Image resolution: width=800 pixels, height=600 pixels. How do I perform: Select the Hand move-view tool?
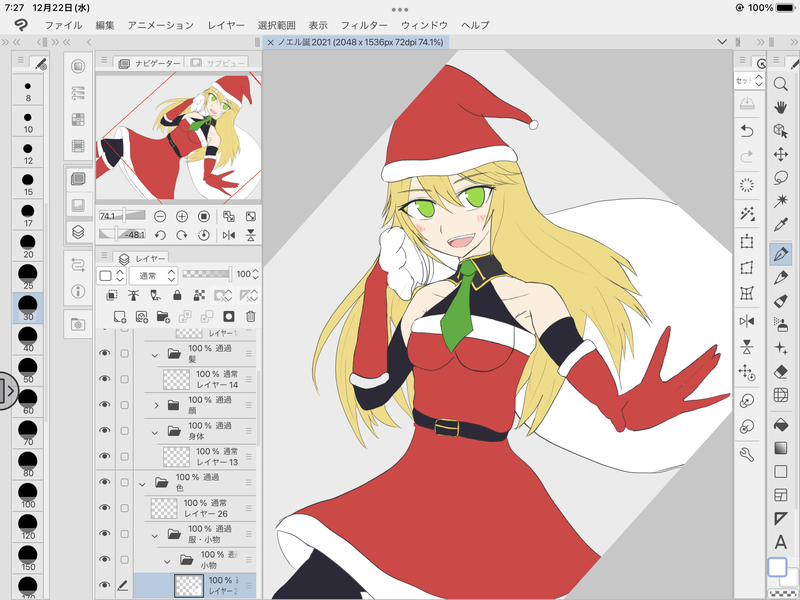click(780, 107)
